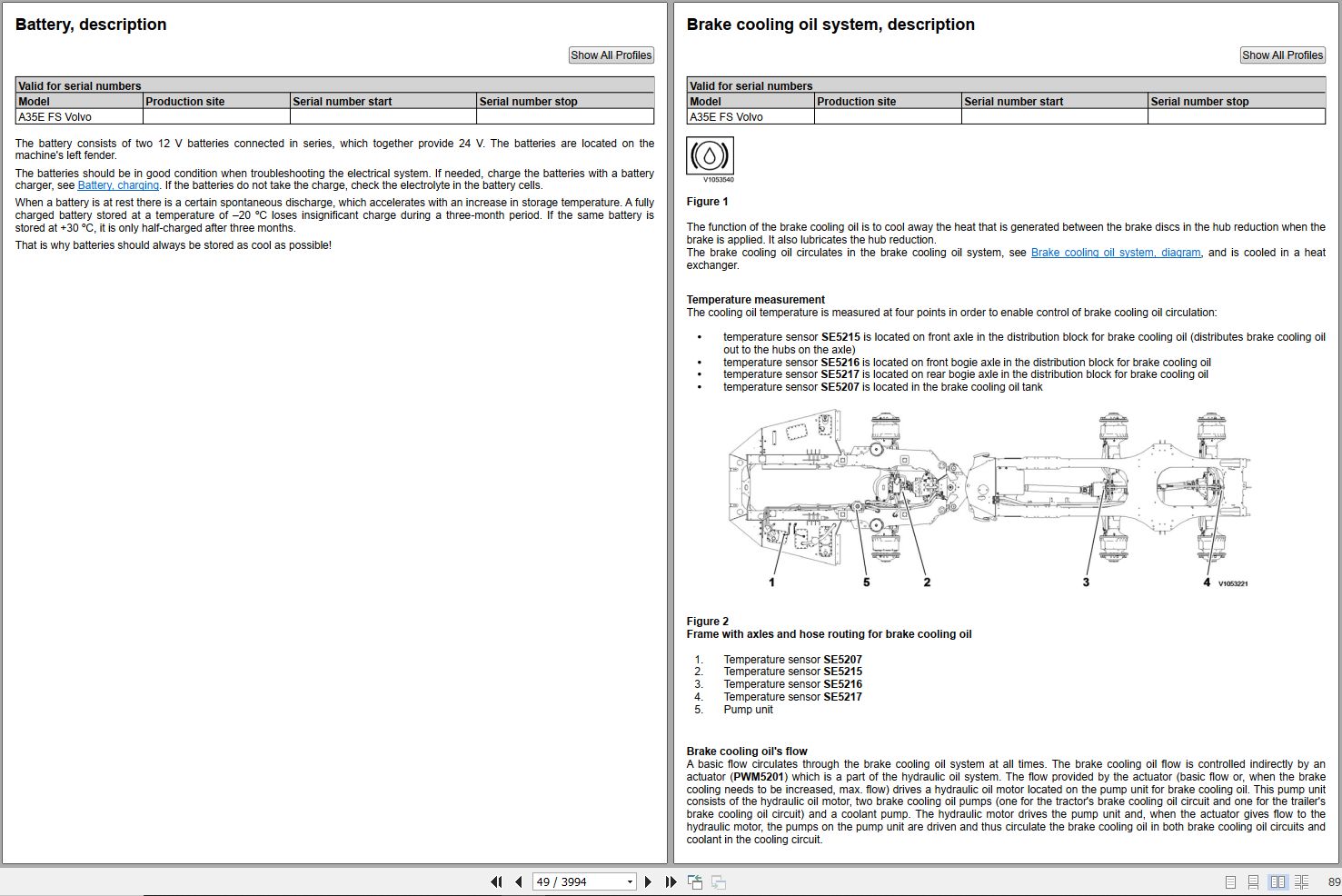Viewport: 1342px width, 896px height.
Task: Open the page number dropdown arrow
Action: click(630, 881)
